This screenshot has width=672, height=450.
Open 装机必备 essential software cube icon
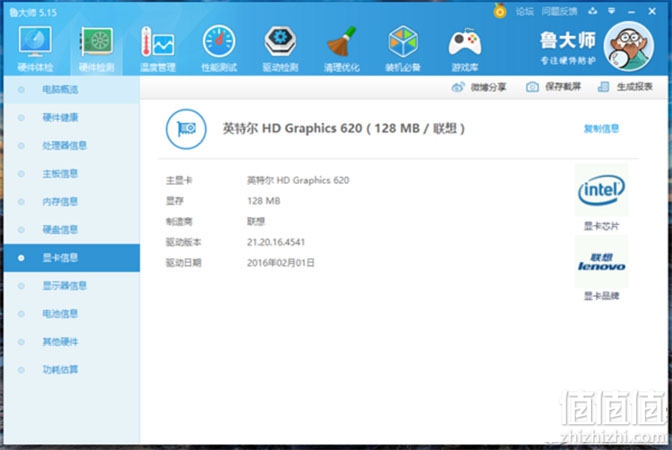coord(403,48)
